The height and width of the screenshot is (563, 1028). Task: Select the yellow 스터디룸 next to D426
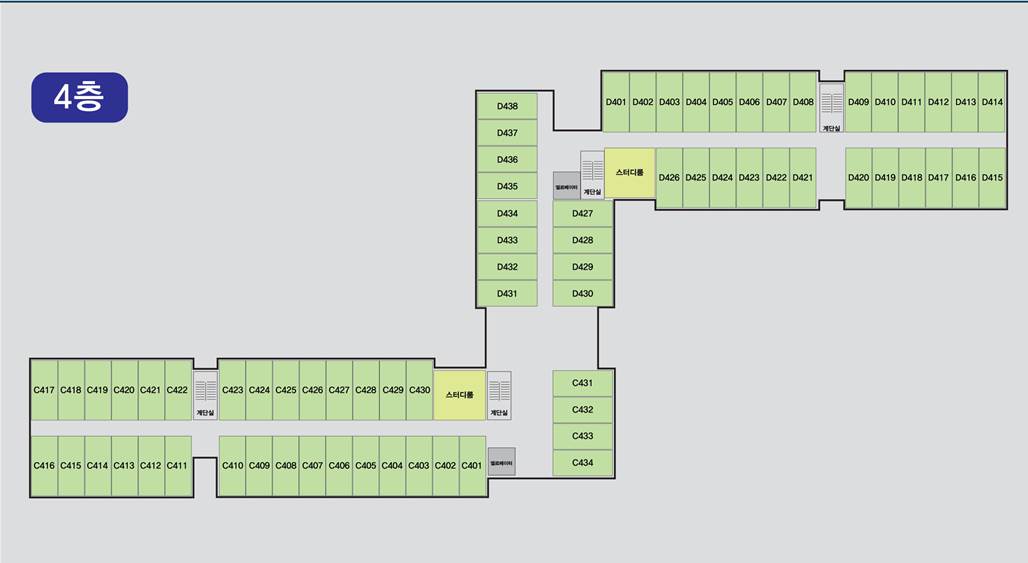629,173
